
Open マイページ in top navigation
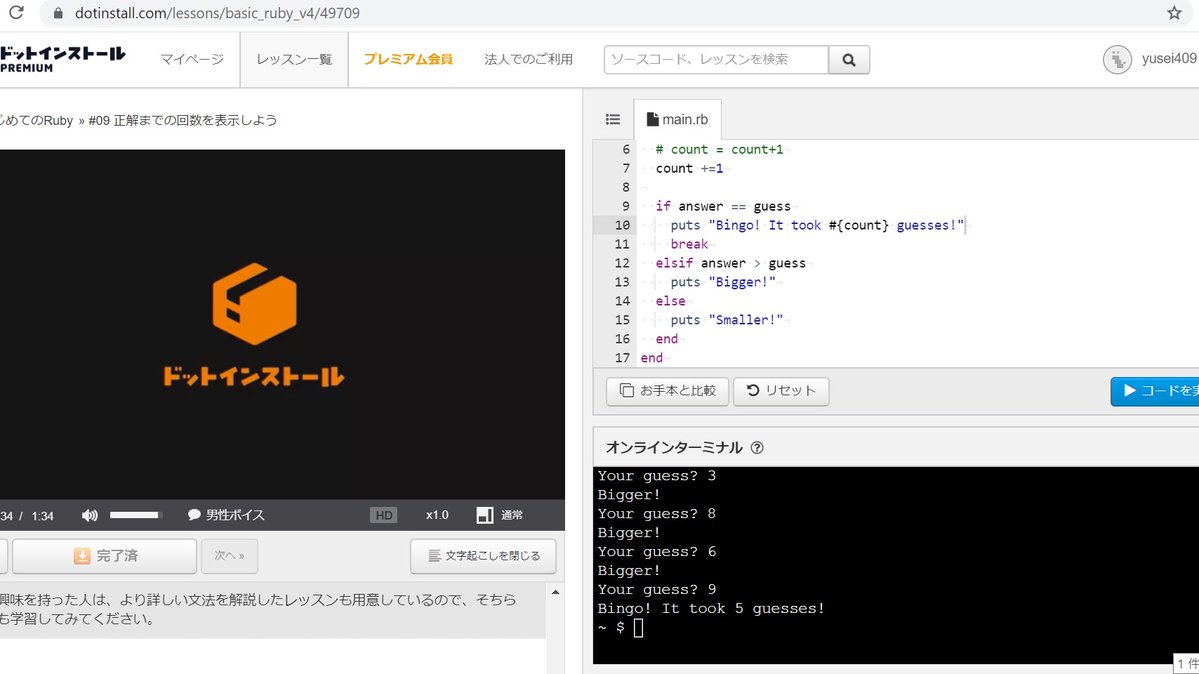192,59
